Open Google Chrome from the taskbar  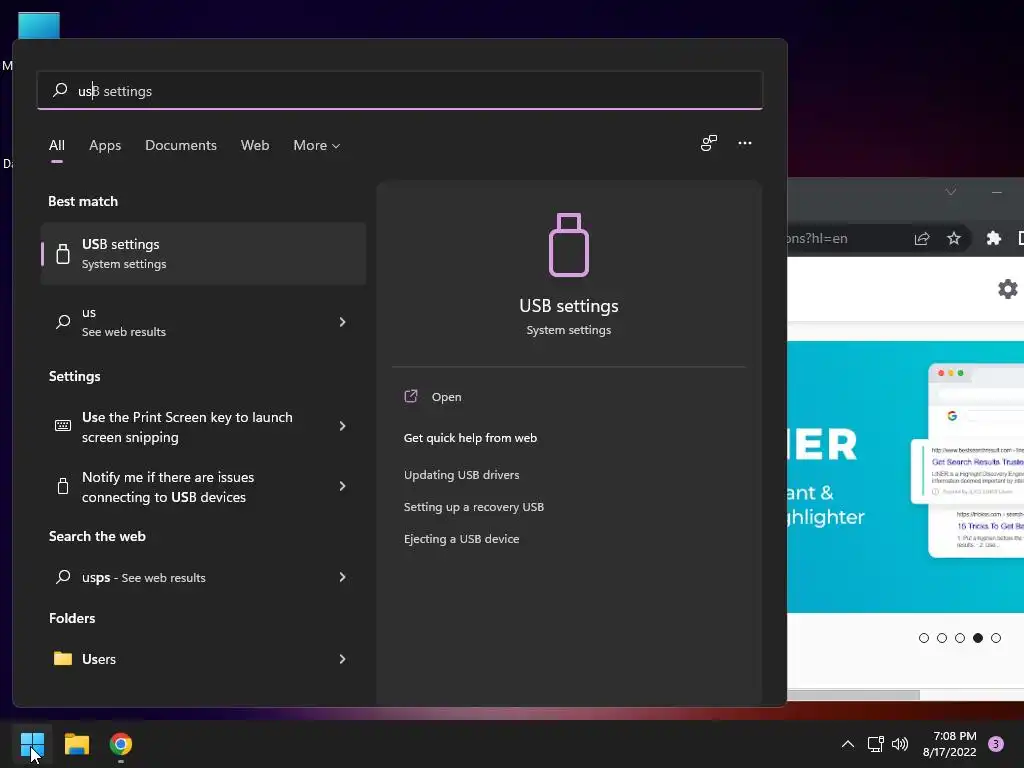121,744
